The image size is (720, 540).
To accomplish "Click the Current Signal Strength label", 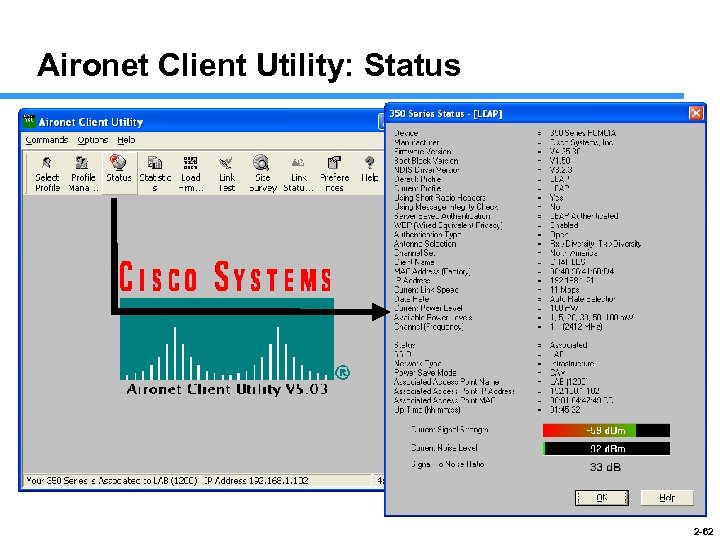I will pos(450,430).
